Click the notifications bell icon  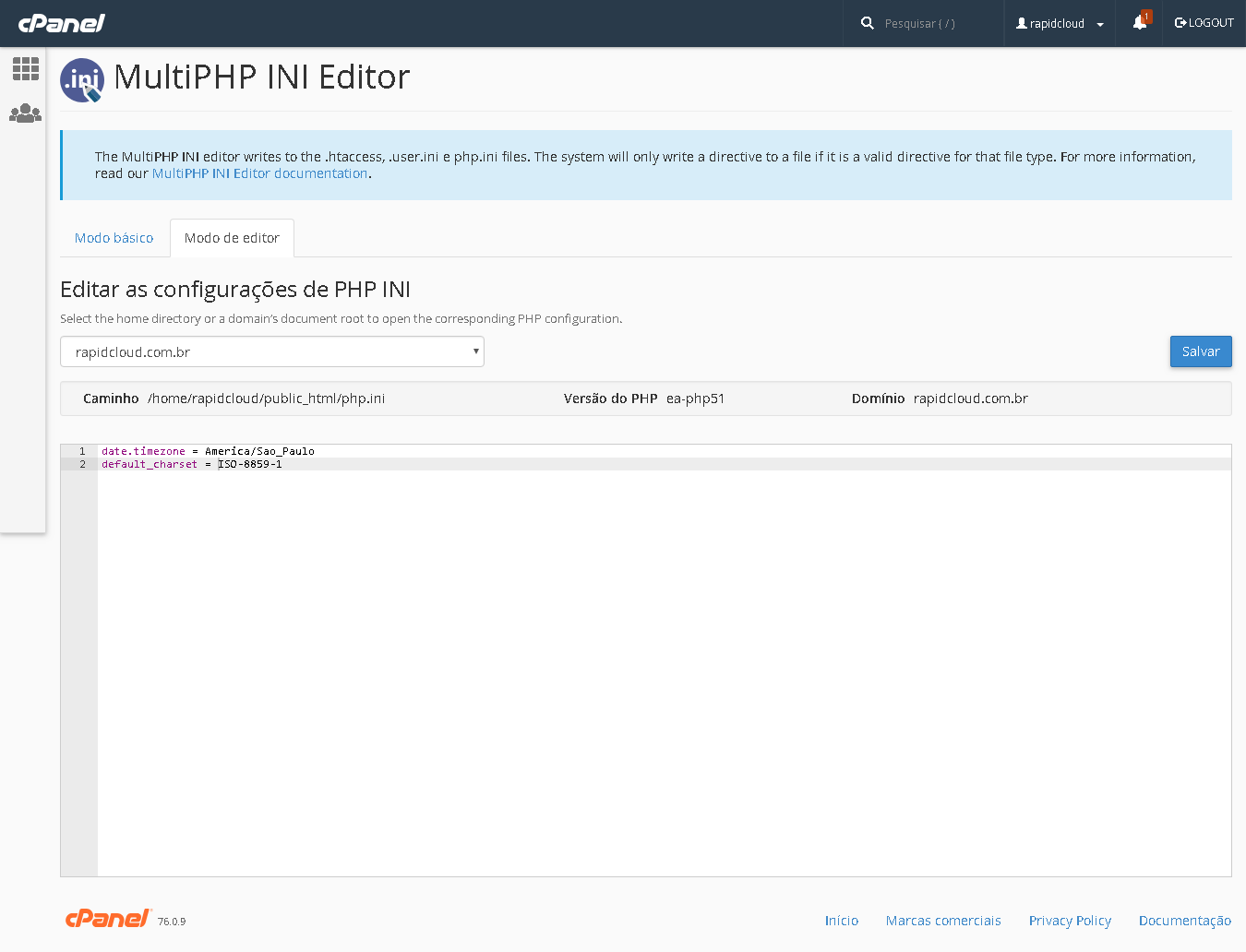point(1140,23)
